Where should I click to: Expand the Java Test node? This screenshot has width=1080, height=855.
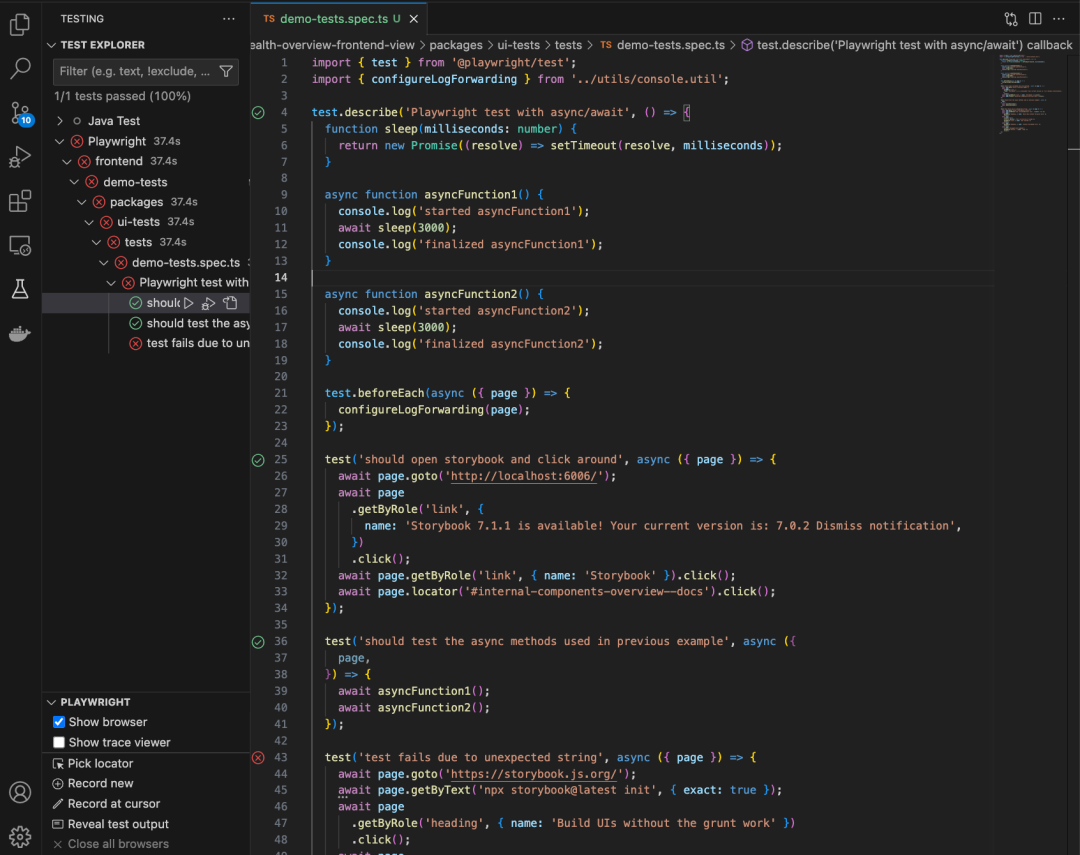click(x=60, y=121)
